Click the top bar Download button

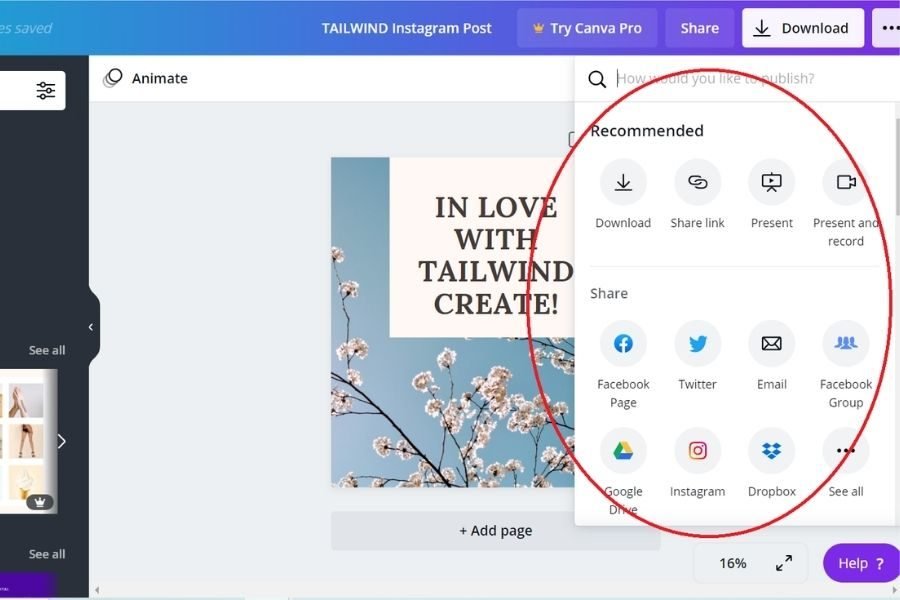802,28
